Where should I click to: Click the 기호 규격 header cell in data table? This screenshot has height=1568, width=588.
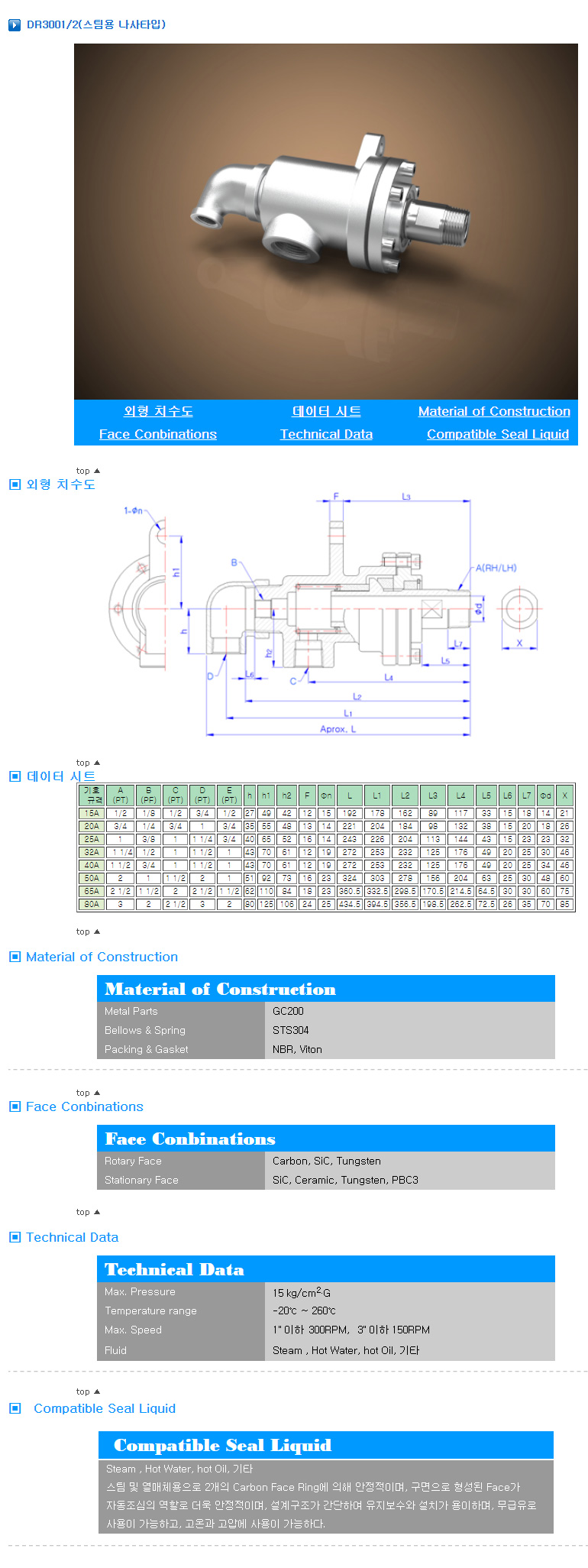click(92, 795)
